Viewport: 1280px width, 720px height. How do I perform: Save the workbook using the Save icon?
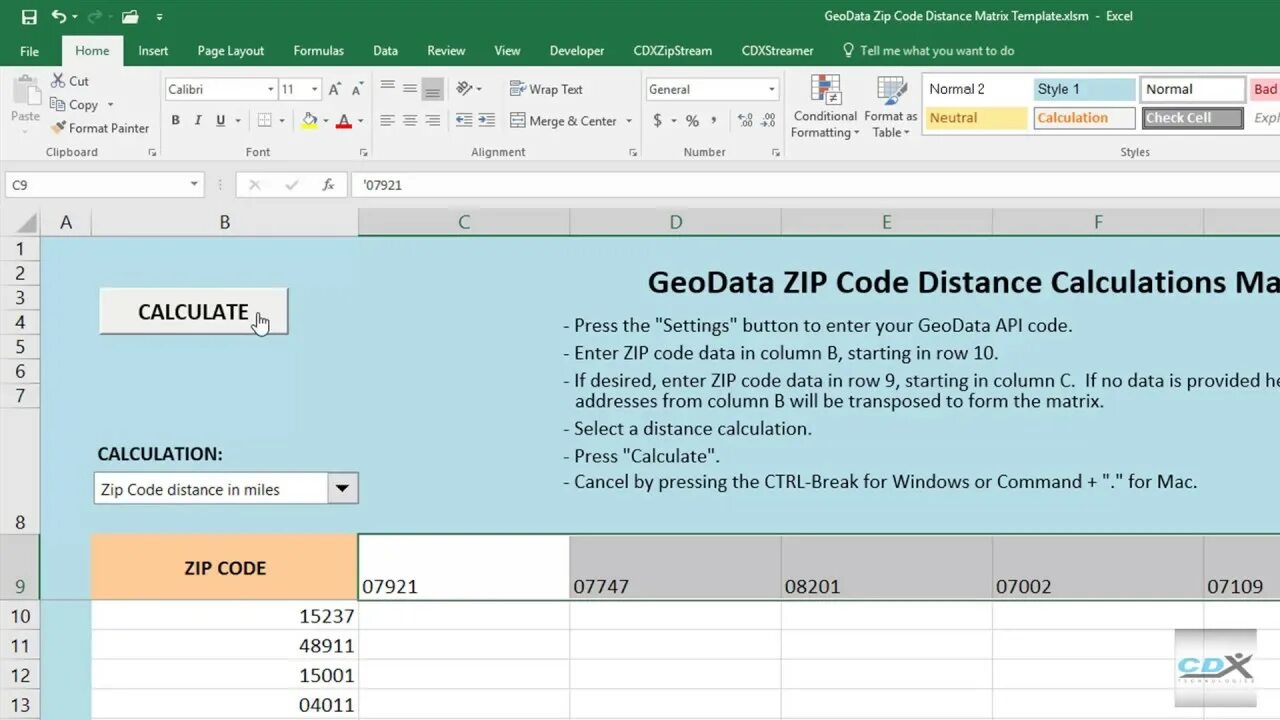tap(29, 16)
